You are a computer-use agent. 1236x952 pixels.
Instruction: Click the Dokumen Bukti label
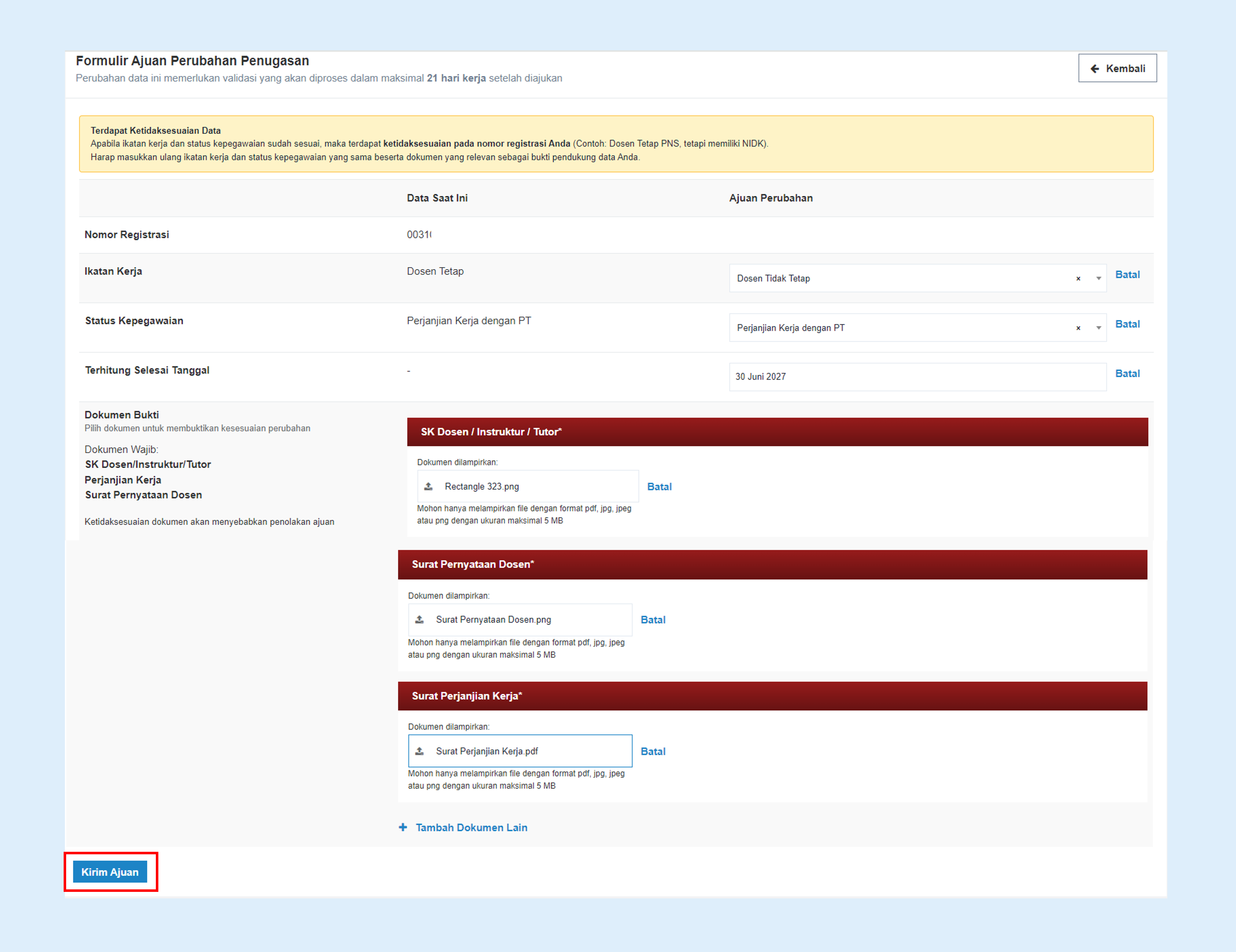122,415
